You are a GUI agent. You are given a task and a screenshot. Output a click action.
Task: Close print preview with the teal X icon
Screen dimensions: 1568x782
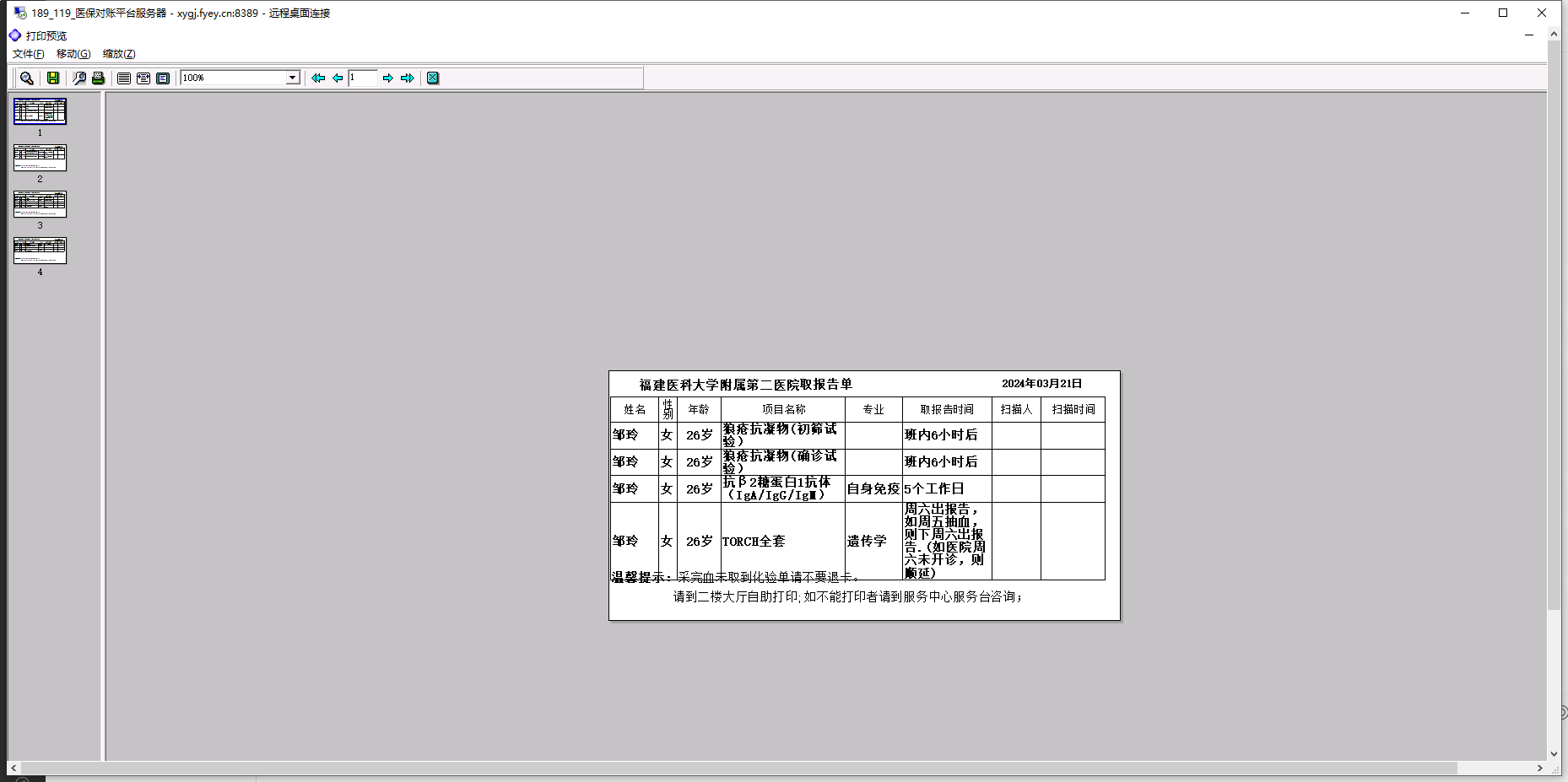(x=433, y=78)
